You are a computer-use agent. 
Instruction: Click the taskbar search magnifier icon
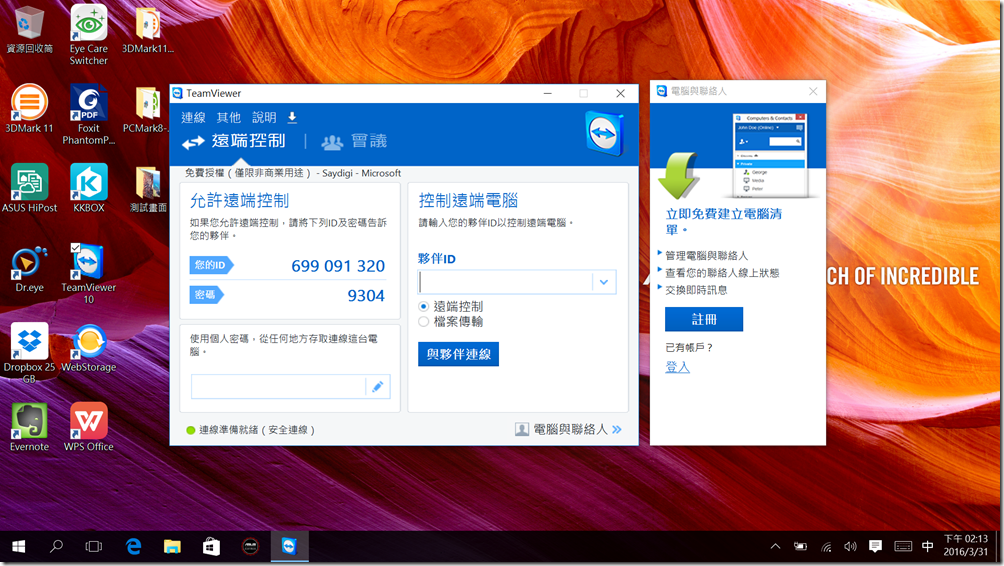(x=56, y=546)
